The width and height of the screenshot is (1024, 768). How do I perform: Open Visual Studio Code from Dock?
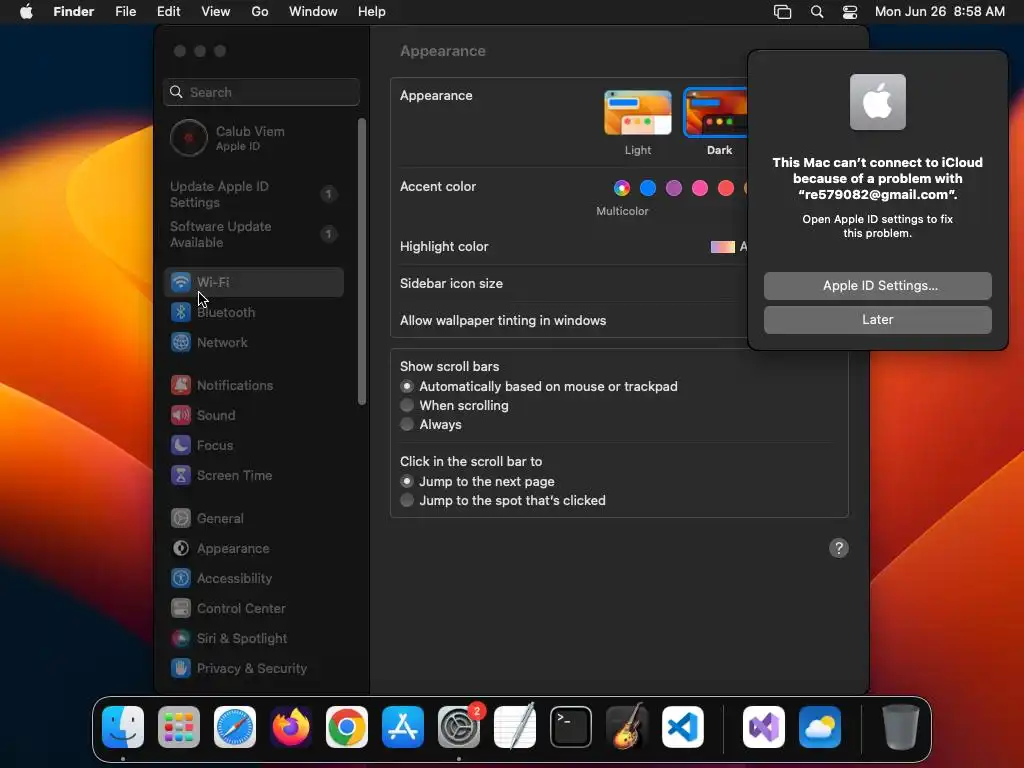pos(683,727)
